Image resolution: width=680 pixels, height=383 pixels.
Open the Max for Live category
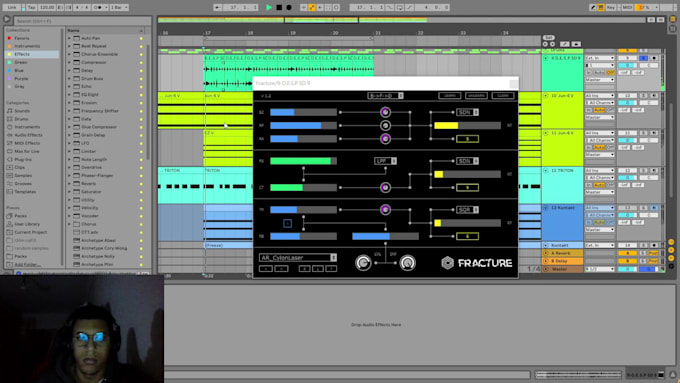click(27, 151)
